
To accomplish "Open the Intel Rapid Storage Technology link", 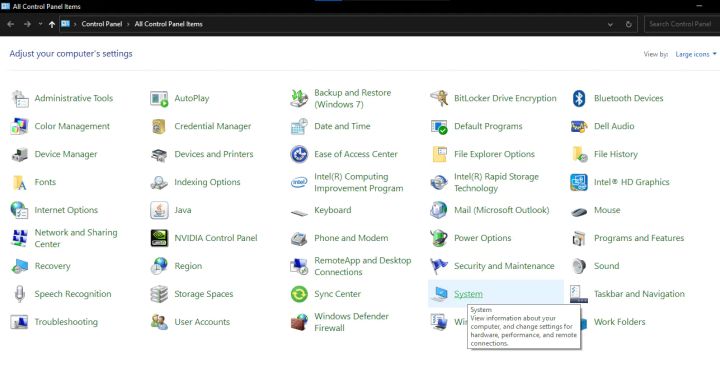I will pos(496,182).
